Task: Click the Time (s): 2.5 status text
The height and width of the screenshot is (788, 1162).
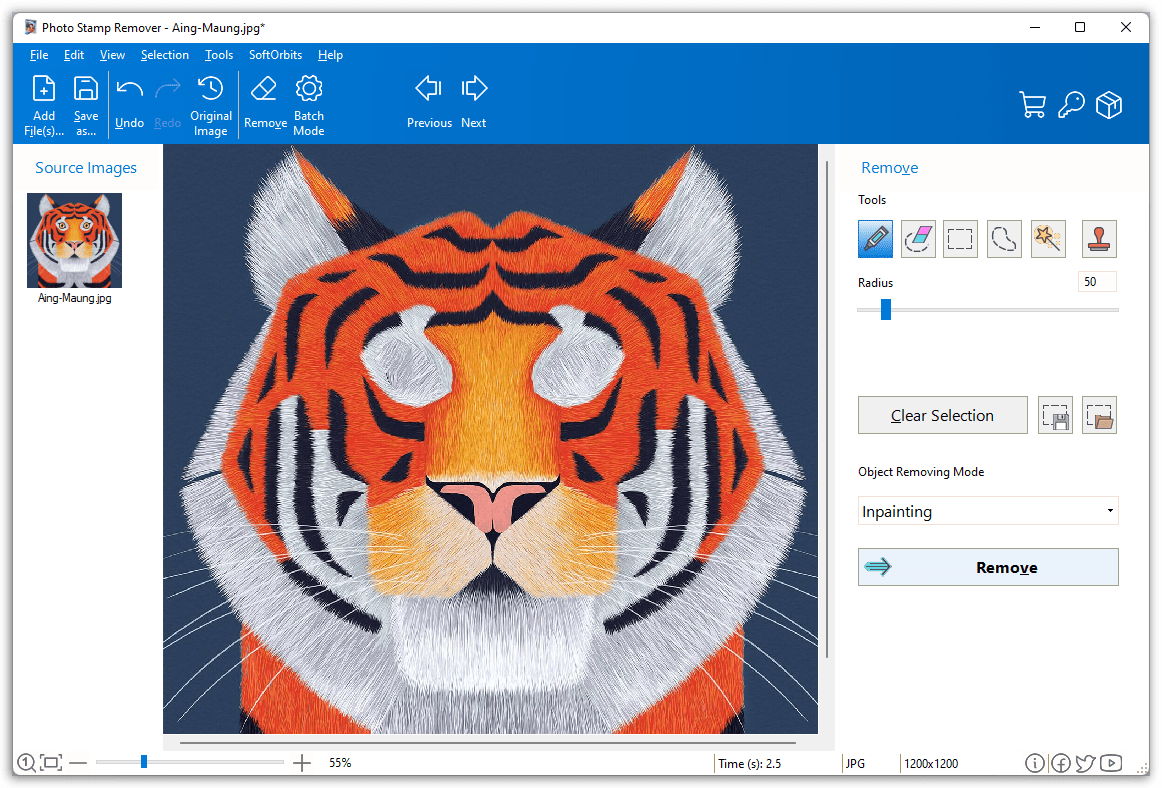Action: coord(749,764)
